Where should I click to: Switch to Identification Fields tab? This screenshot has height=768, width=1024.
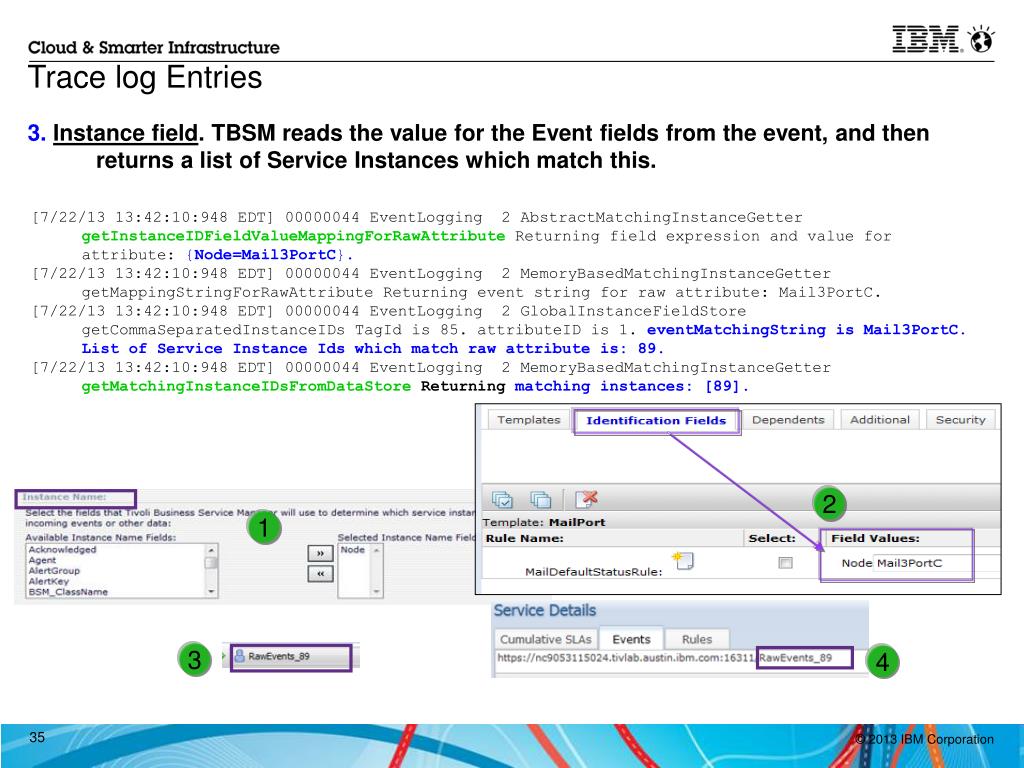pyautogui.click(x=656, y=421)
